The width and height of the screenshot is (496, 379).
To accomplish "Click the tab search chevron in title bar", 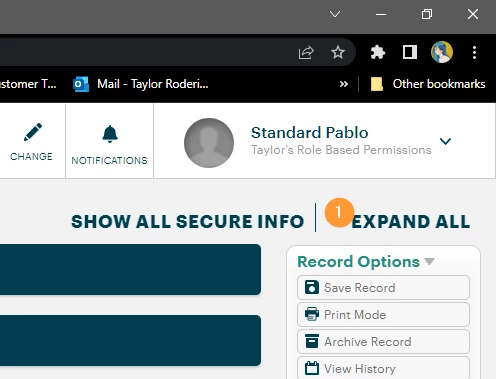I will pyautogui.click(x=335, y=14).
